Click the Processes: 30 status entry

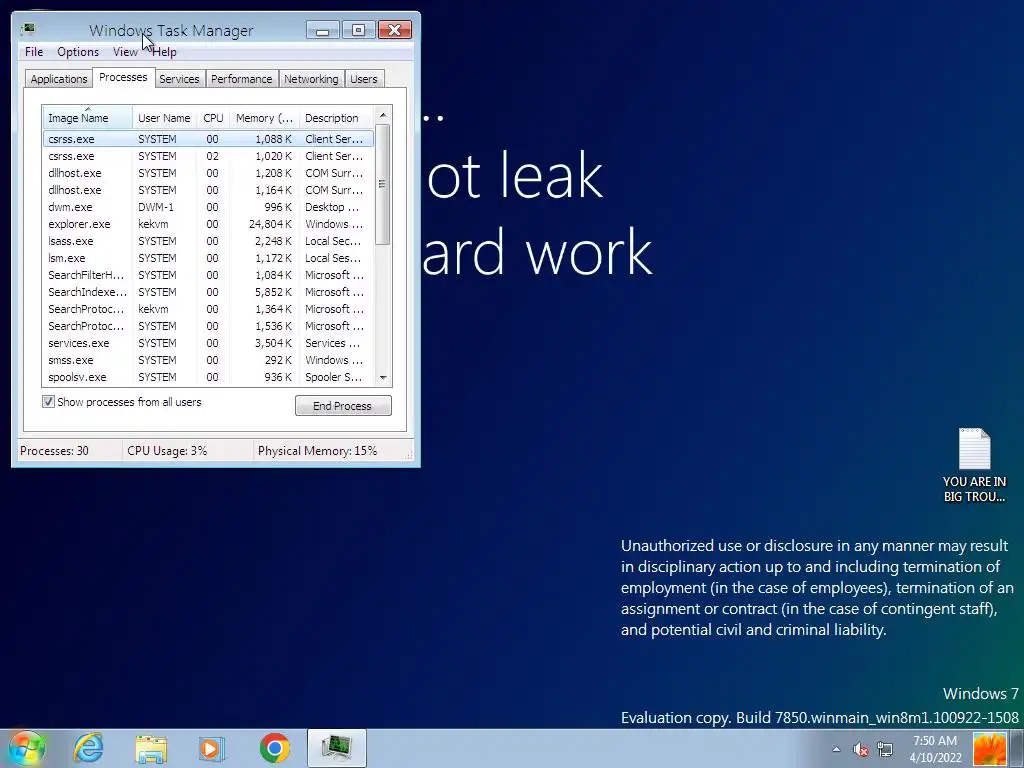click(55, 451)
